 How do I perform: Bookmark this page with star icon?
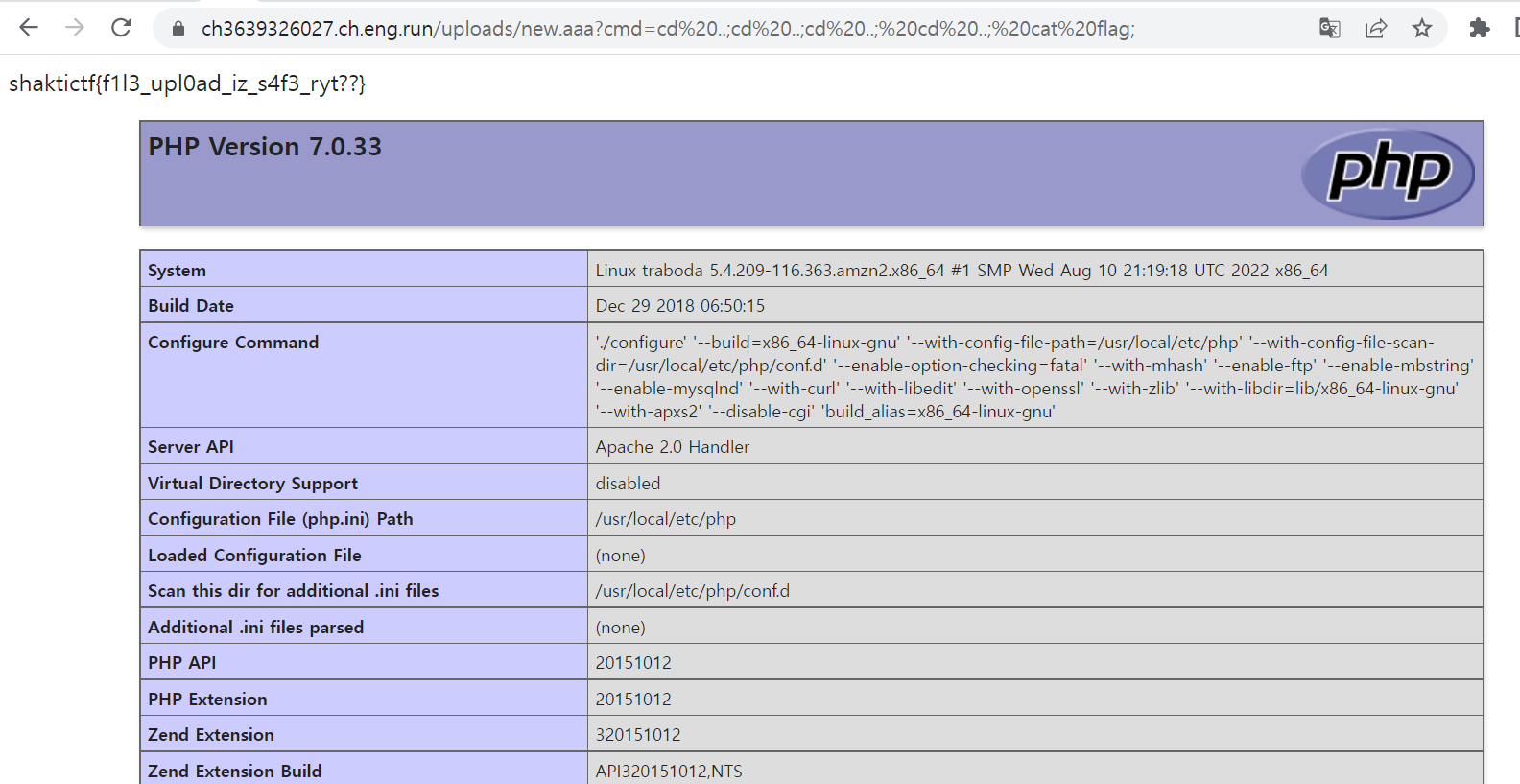[x=1422, y=28]
